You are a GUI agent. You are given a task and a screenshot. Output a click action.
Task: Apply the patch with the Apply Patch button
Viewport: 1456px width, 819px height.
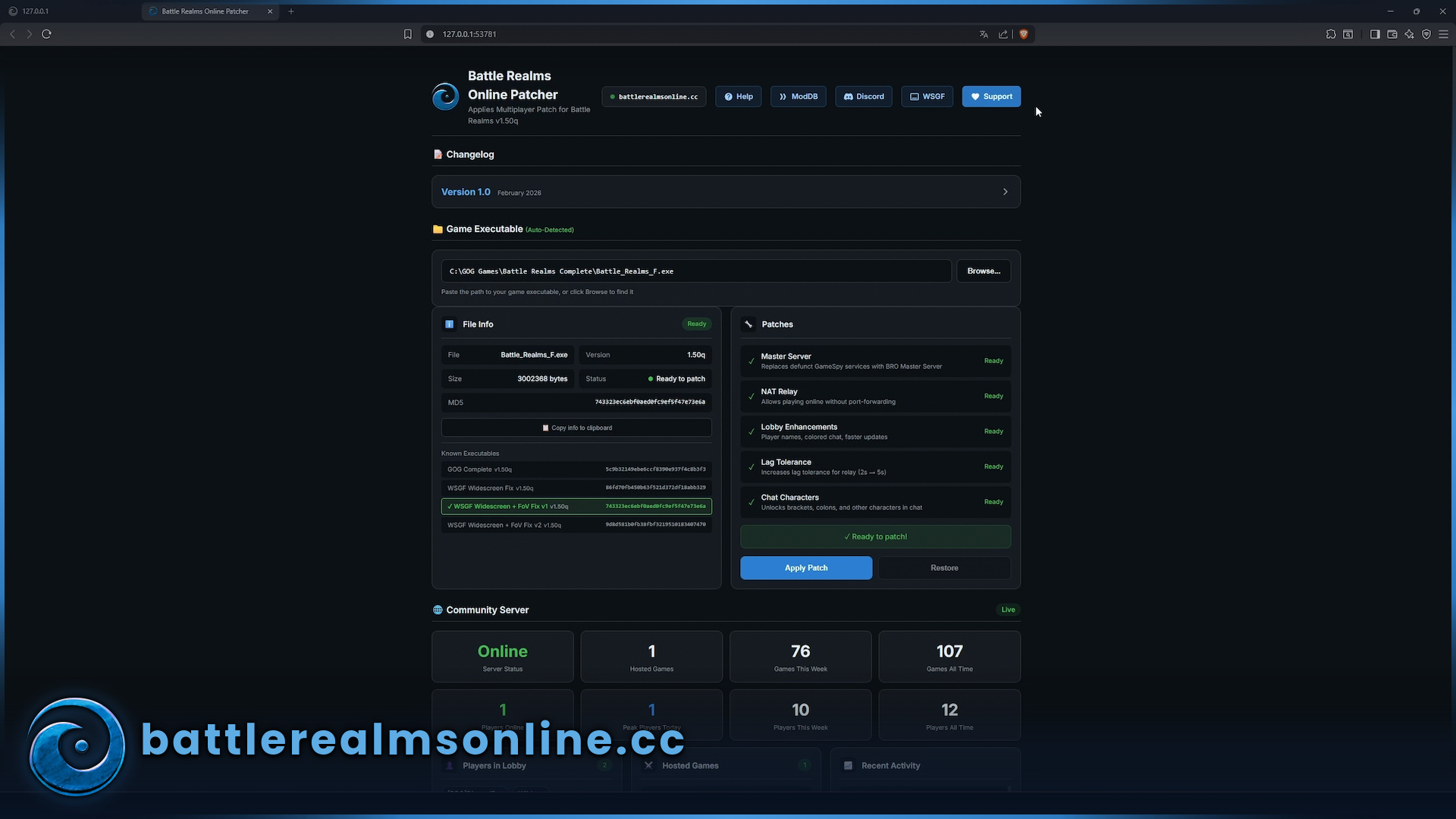pos(806,567)
